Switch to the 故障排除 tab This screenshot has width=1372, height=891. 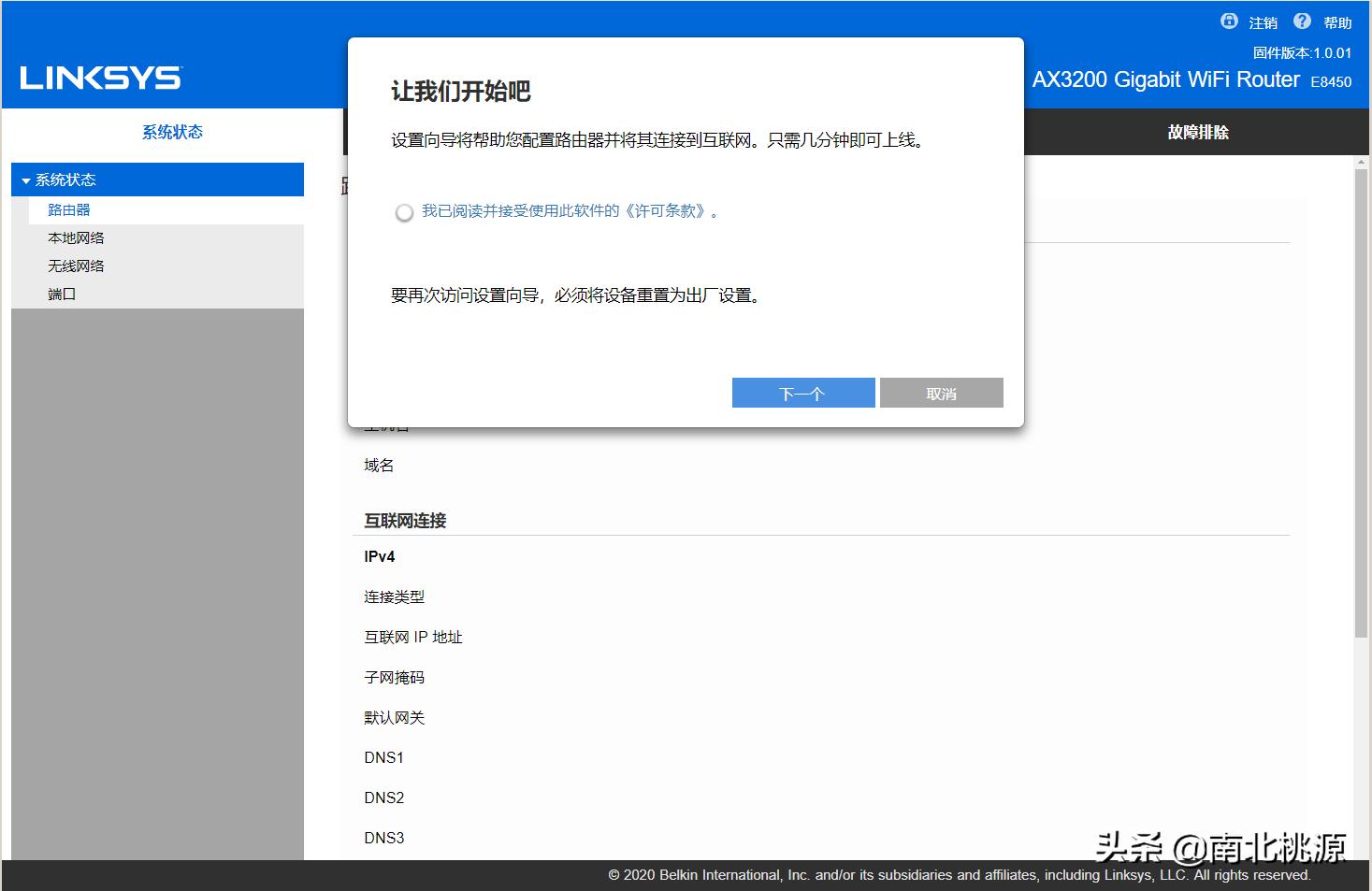click(x=1197, y=132)
